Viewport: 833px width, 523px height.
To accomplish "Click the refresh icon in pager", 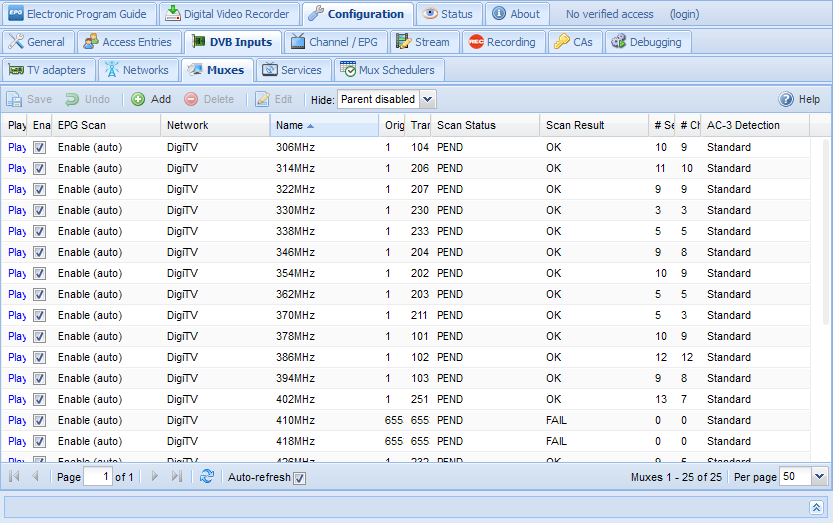I will [207, 477].
